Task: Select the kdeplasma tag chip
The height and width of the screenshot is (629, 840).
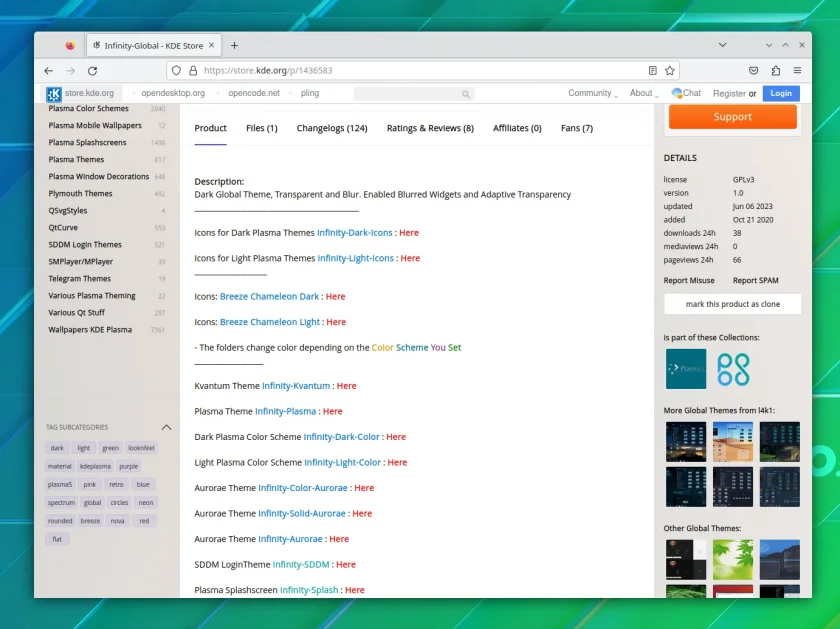Action: pyautogui.click(x=95, y=466)
